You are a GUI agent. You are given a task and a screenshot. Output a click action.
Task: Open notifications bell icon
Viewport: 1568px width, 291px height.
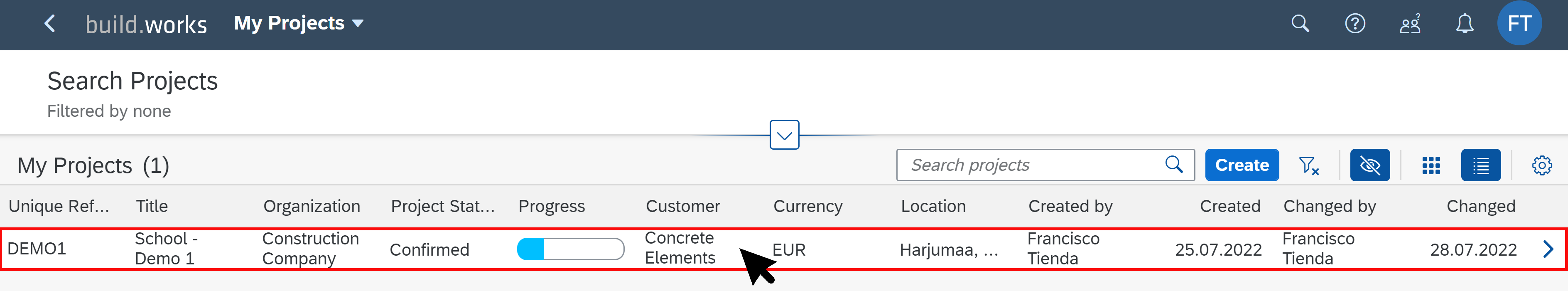(1465, 24)
